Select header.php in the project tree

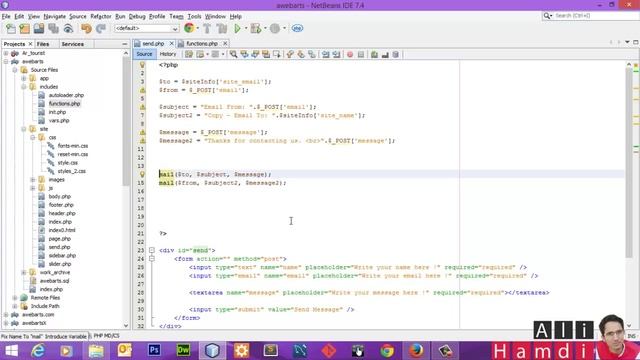[62, 213]
